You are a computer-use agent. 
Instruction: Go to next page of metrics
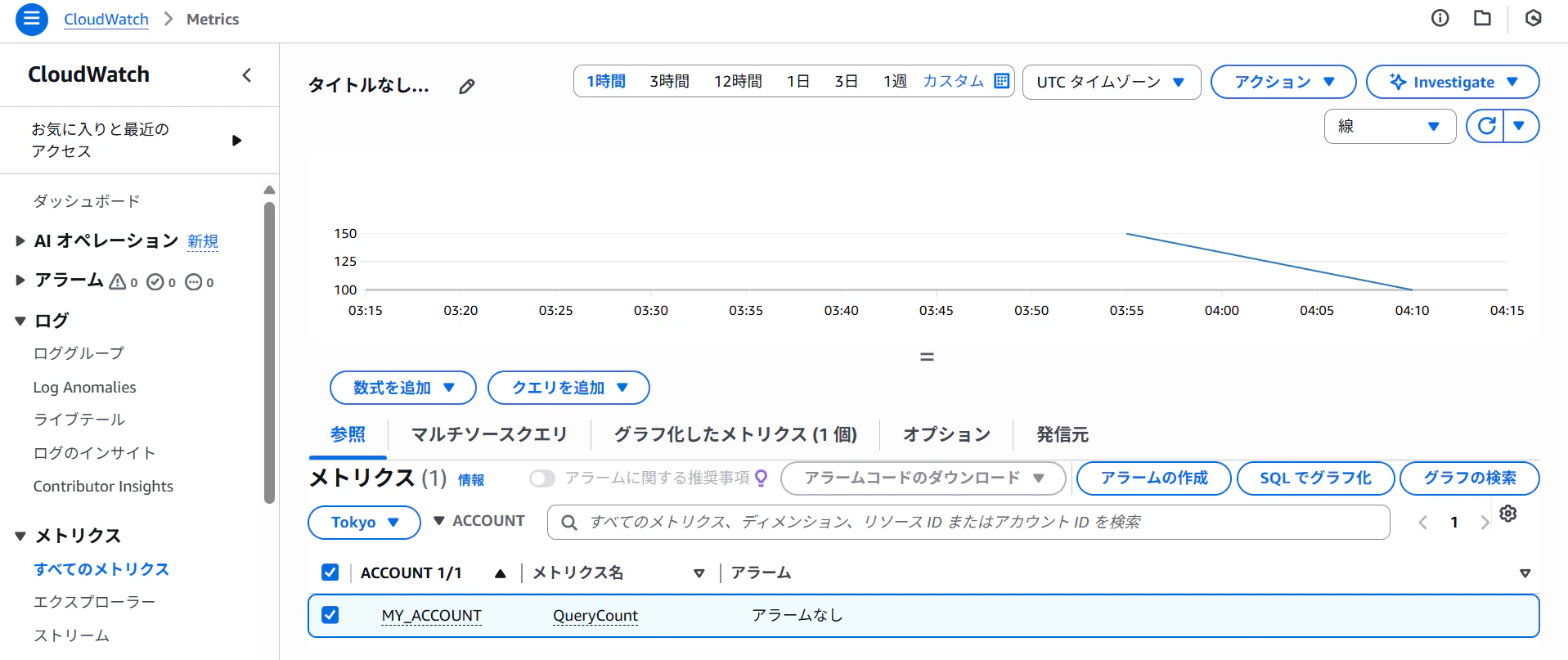pos(1485,522)
